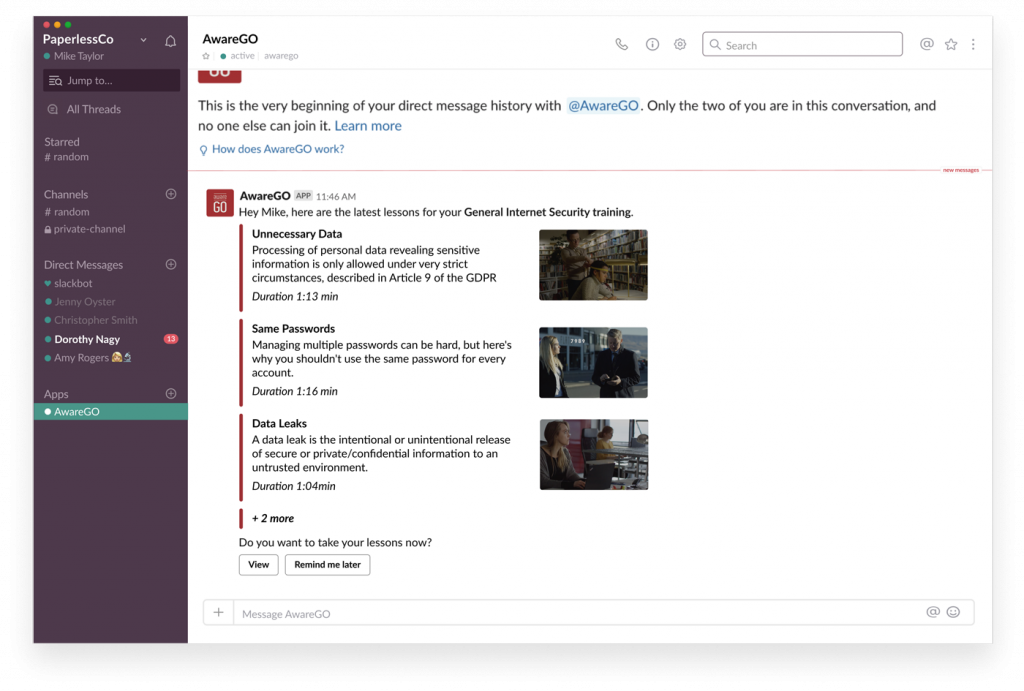Viewport: 1024px width, 691px height.
Task: Insert a mention using the @ icon near composer
Action: pos(932,612)
